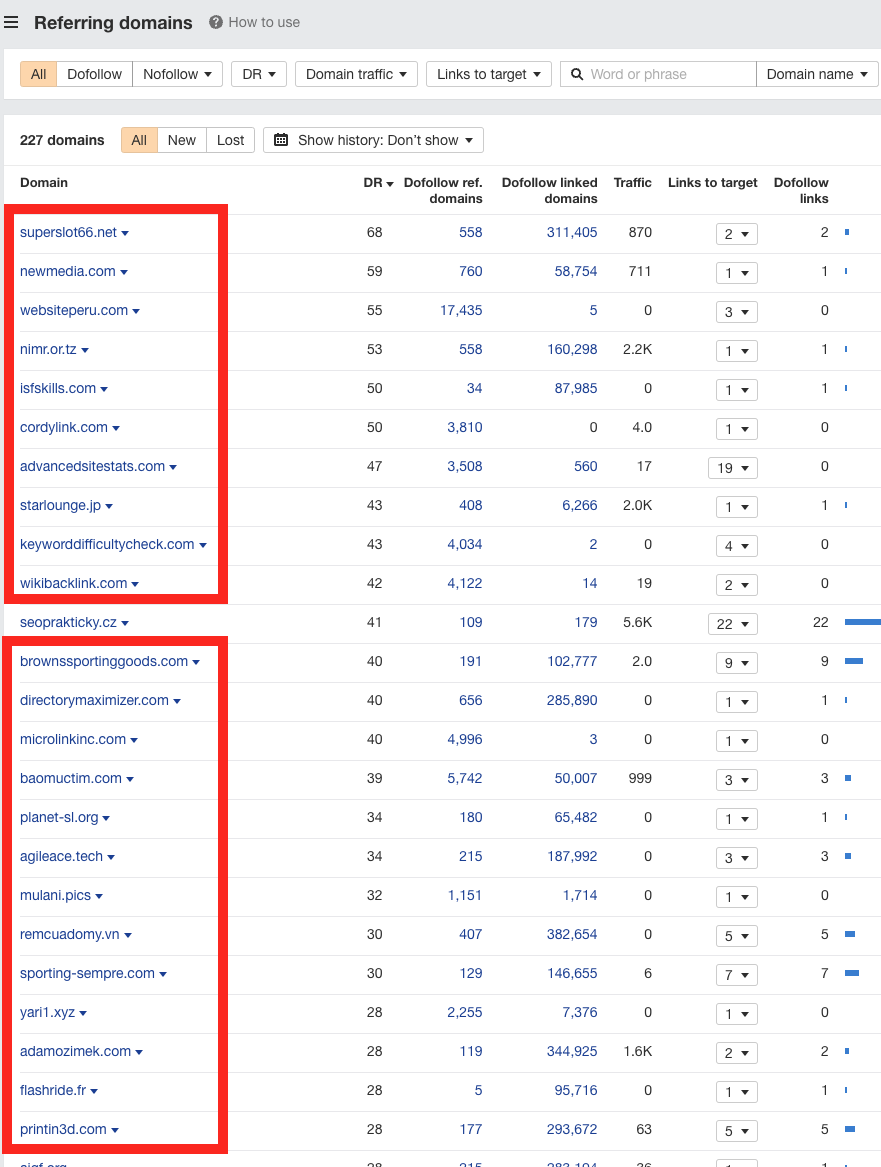The width and height of the screenshot is (881, 1167).
Task: Open the Domain traffic dropdown
Action: [356, 74]
